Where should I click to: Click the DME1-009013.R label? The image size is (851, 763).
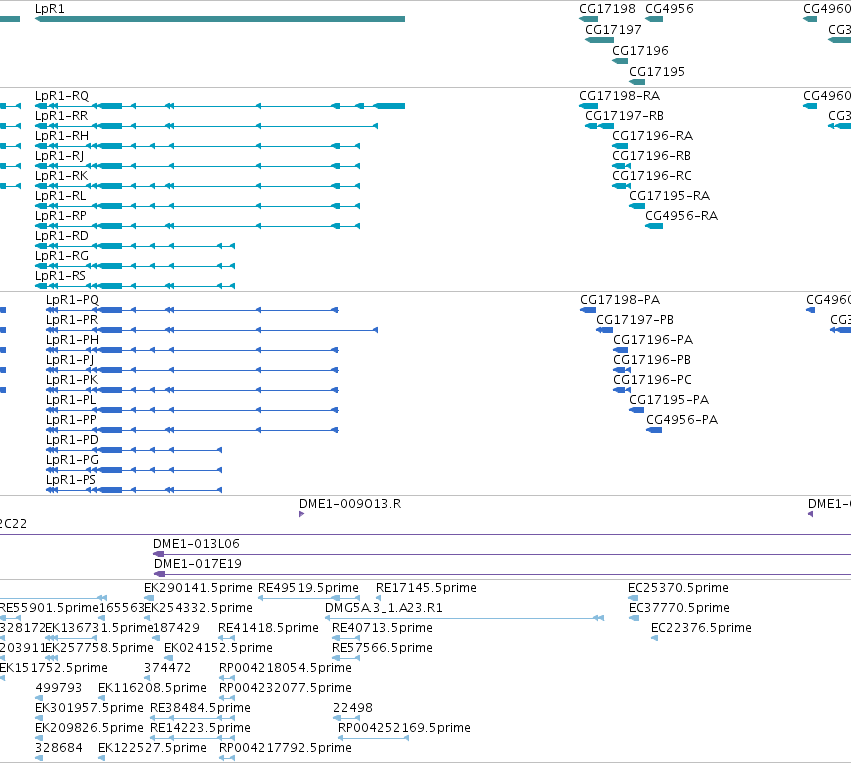350,504
